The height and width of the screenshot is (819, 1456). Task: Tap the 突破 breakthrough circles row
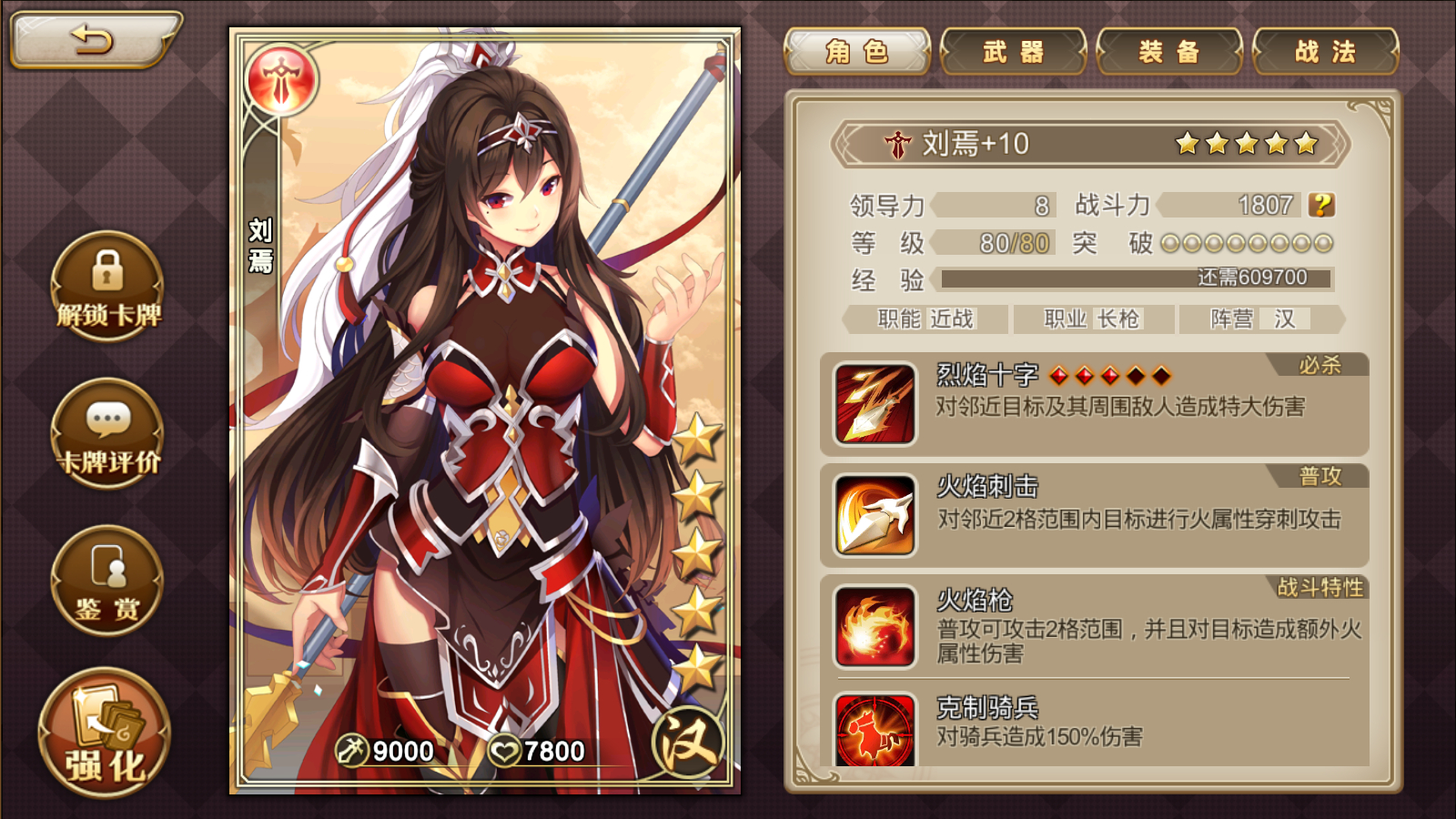[1247, 243]
